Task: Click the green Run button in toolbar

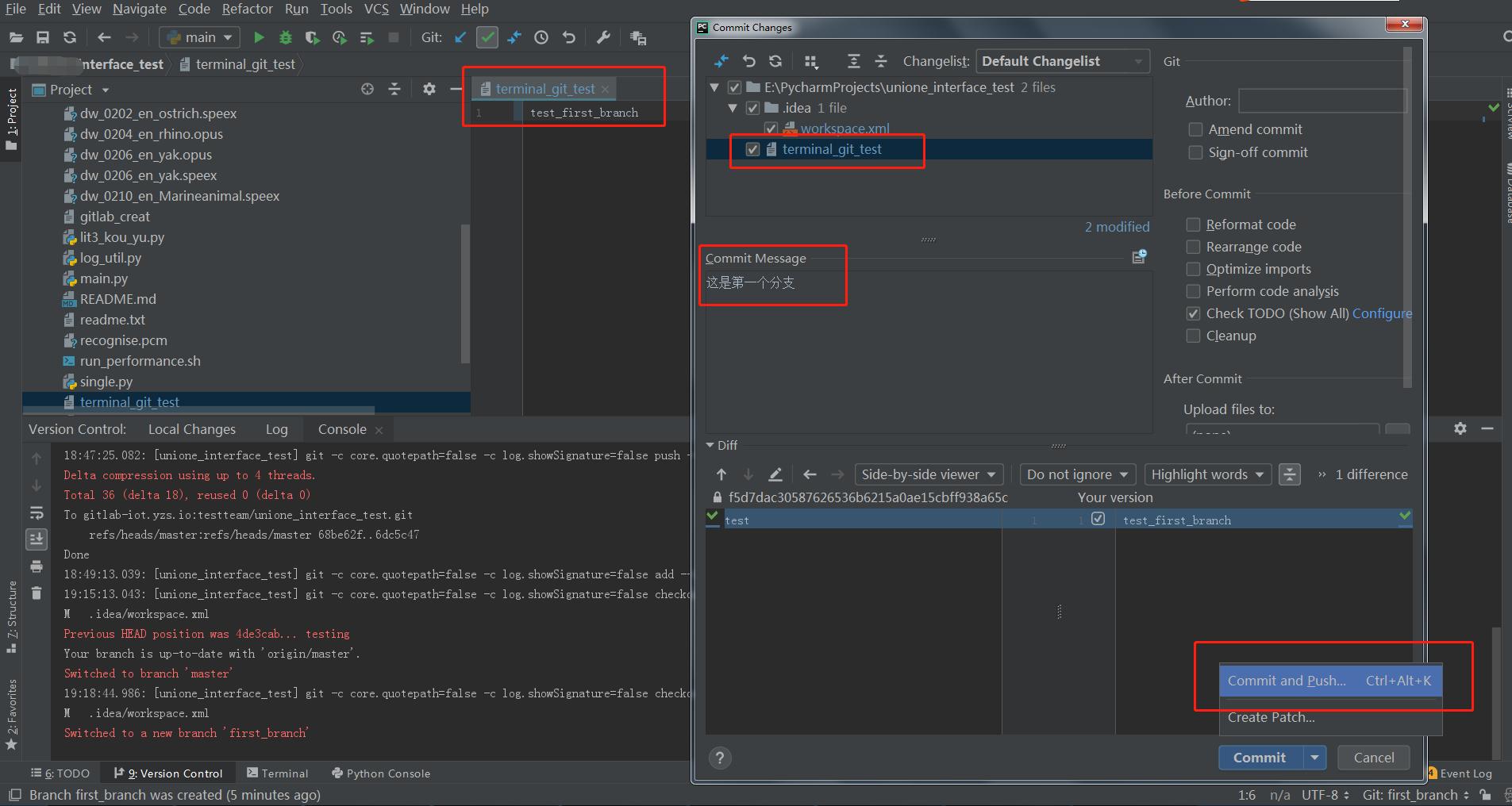Action: coord(258,37)
